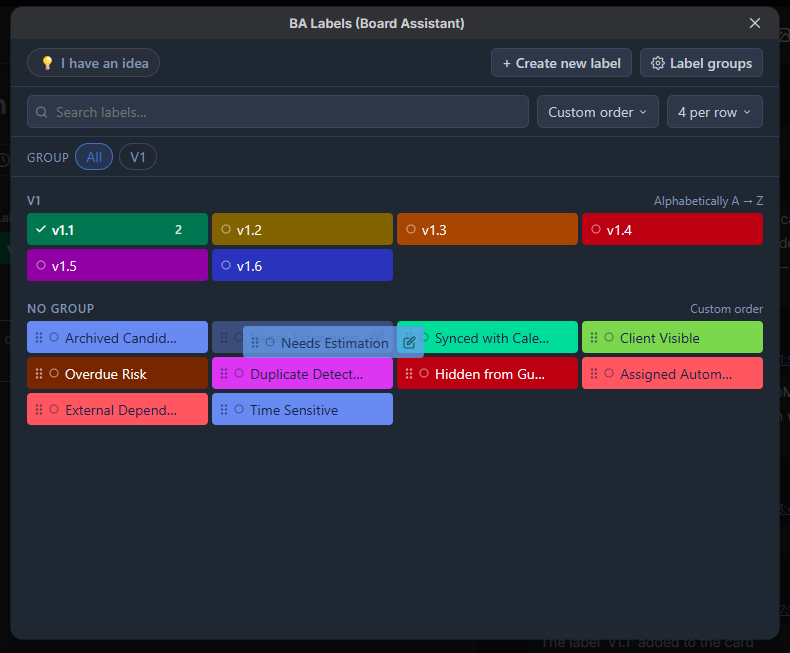Click into the Search labels field
Screen dimensions: 790x653
pos(278,112)
